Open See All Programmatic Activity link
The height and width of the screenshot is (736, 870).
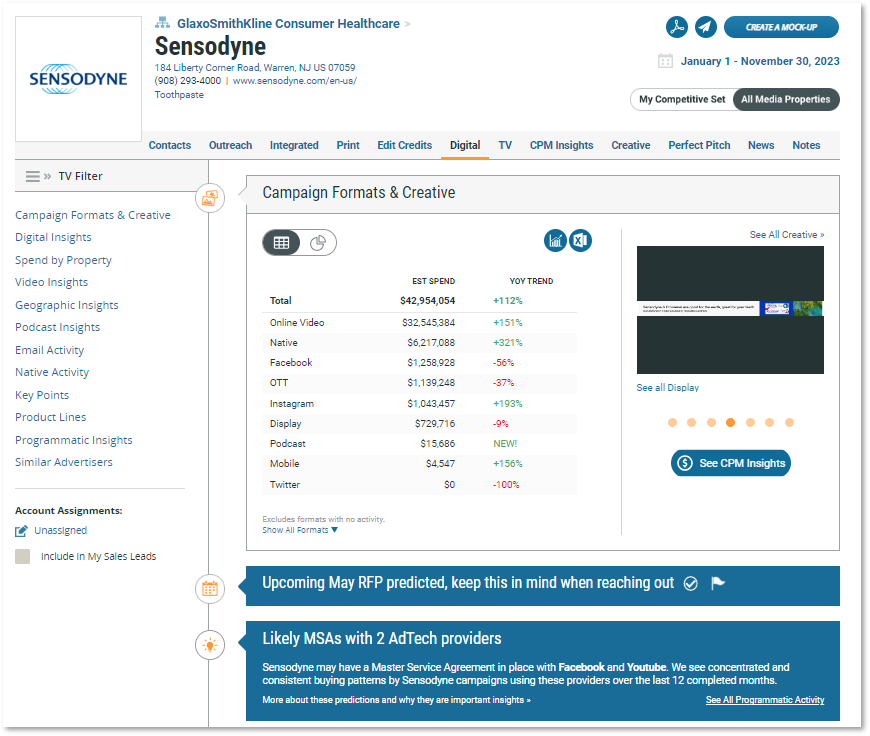765,700
